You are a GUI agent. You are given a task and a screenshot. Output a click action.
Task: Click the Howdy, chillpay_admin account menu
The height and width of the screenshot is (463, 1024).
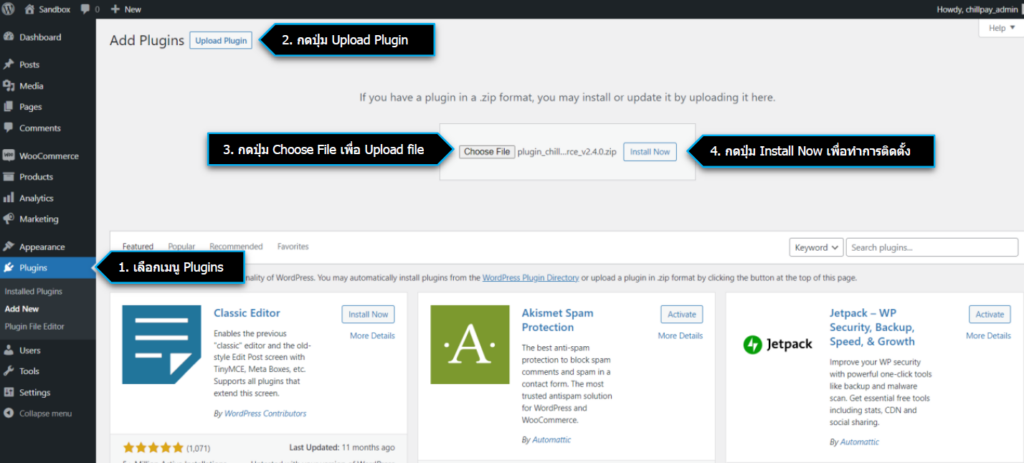click(982, 9)
